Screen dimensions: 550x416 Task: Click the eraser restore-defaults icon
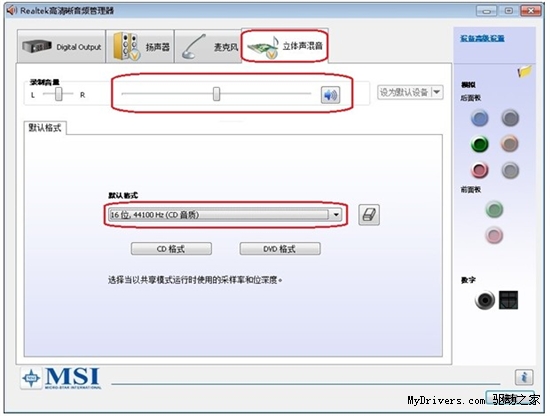pyautogui.click(x=369, y=215)
